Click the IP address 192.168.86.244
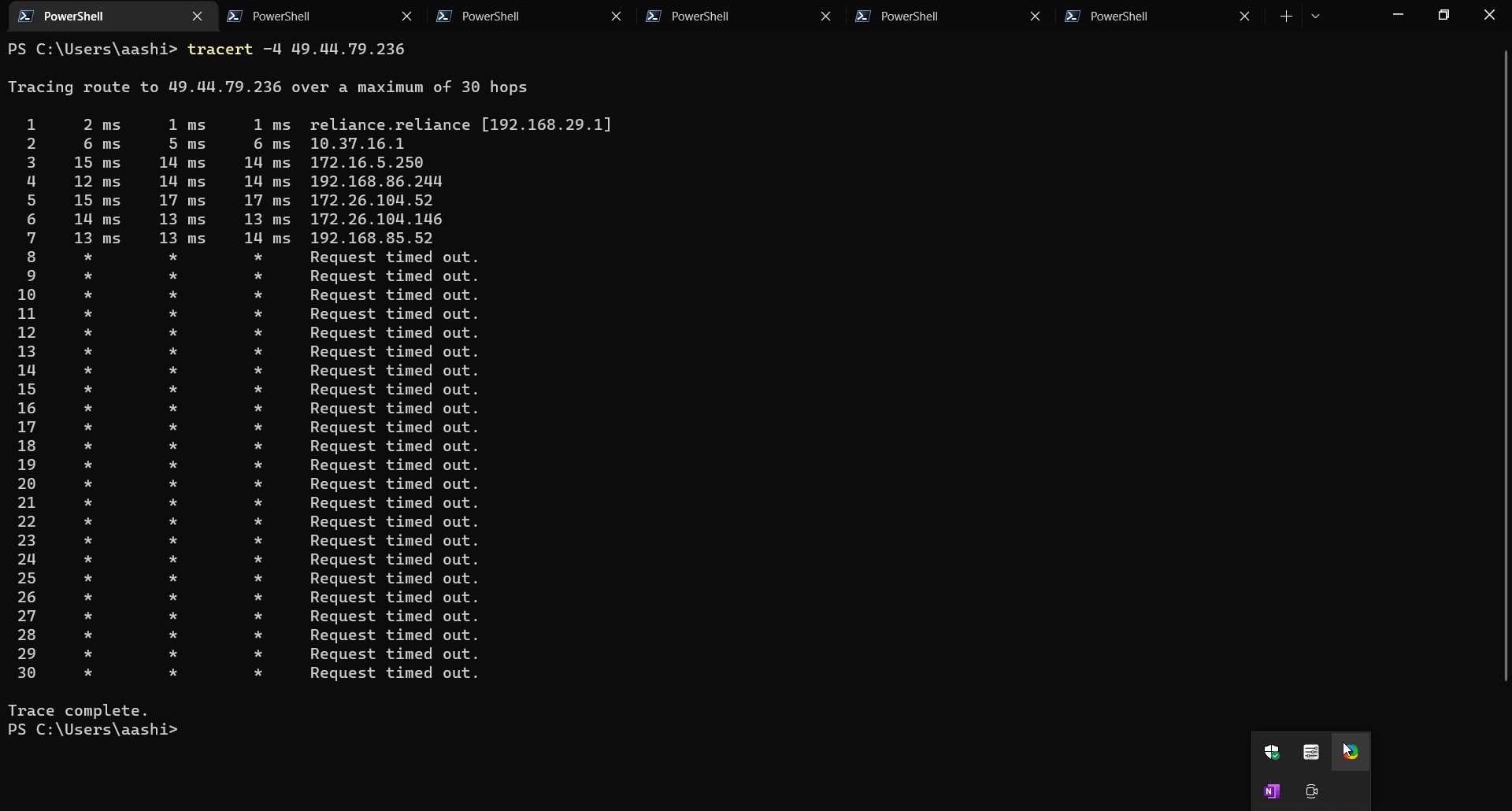The width and height of the screenshot is (1512, 811). [376, 181]
